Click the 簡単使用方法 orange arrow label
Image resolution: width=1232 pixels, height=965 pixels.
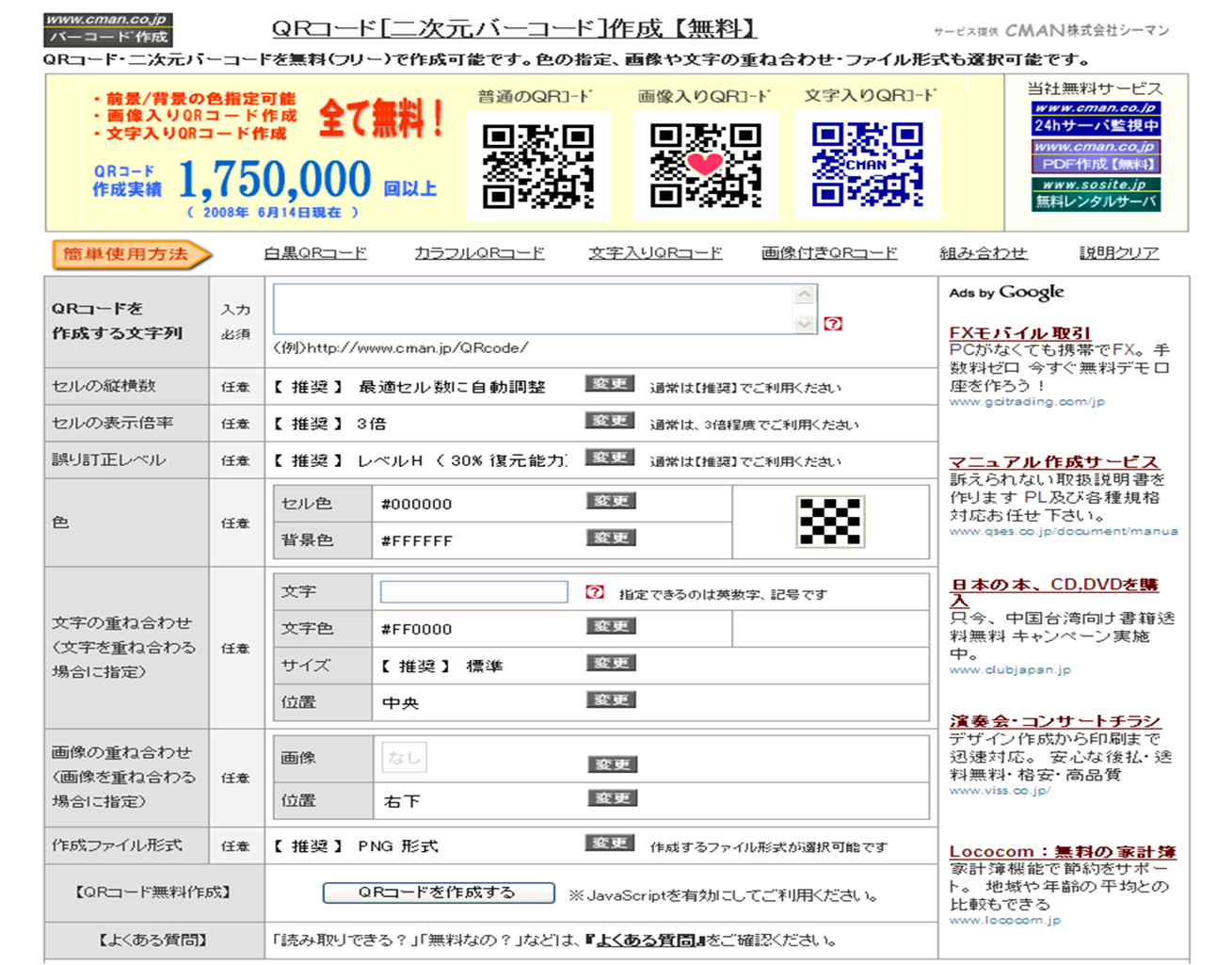[132, 254]
